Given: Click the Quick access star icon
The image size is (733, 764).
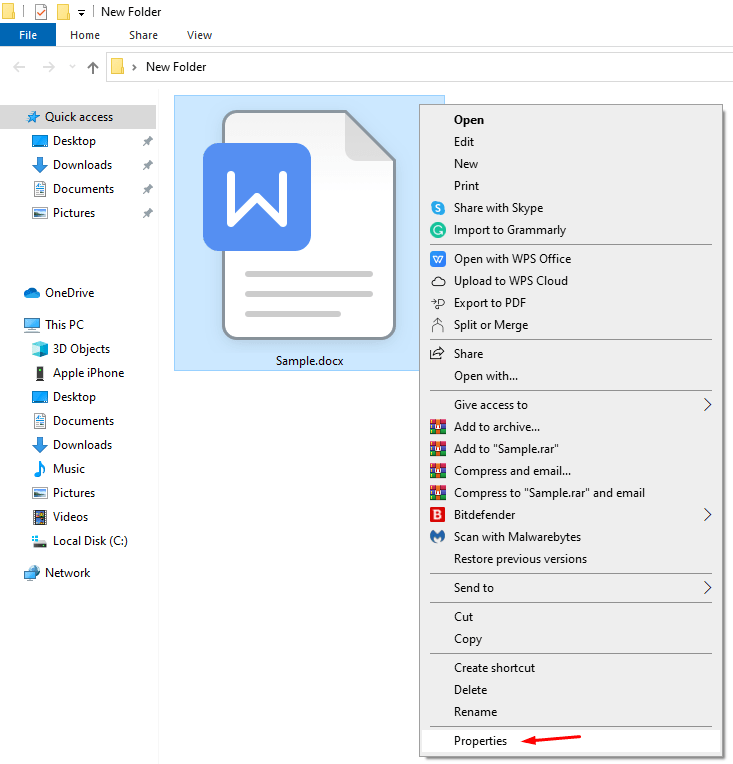Looking at the screenshot, I should (x=33, y=117).
